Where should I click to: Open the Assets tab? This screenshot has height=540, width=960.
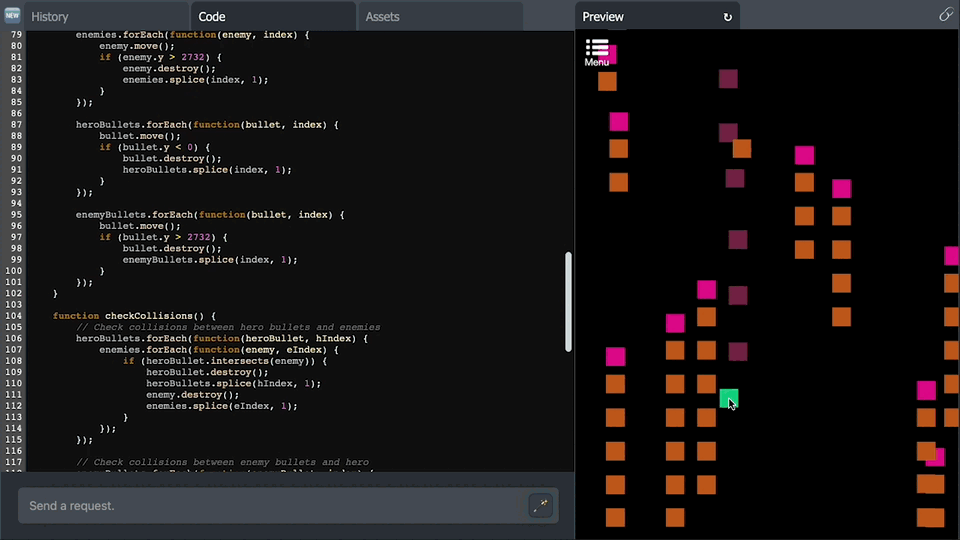[382, 17]
